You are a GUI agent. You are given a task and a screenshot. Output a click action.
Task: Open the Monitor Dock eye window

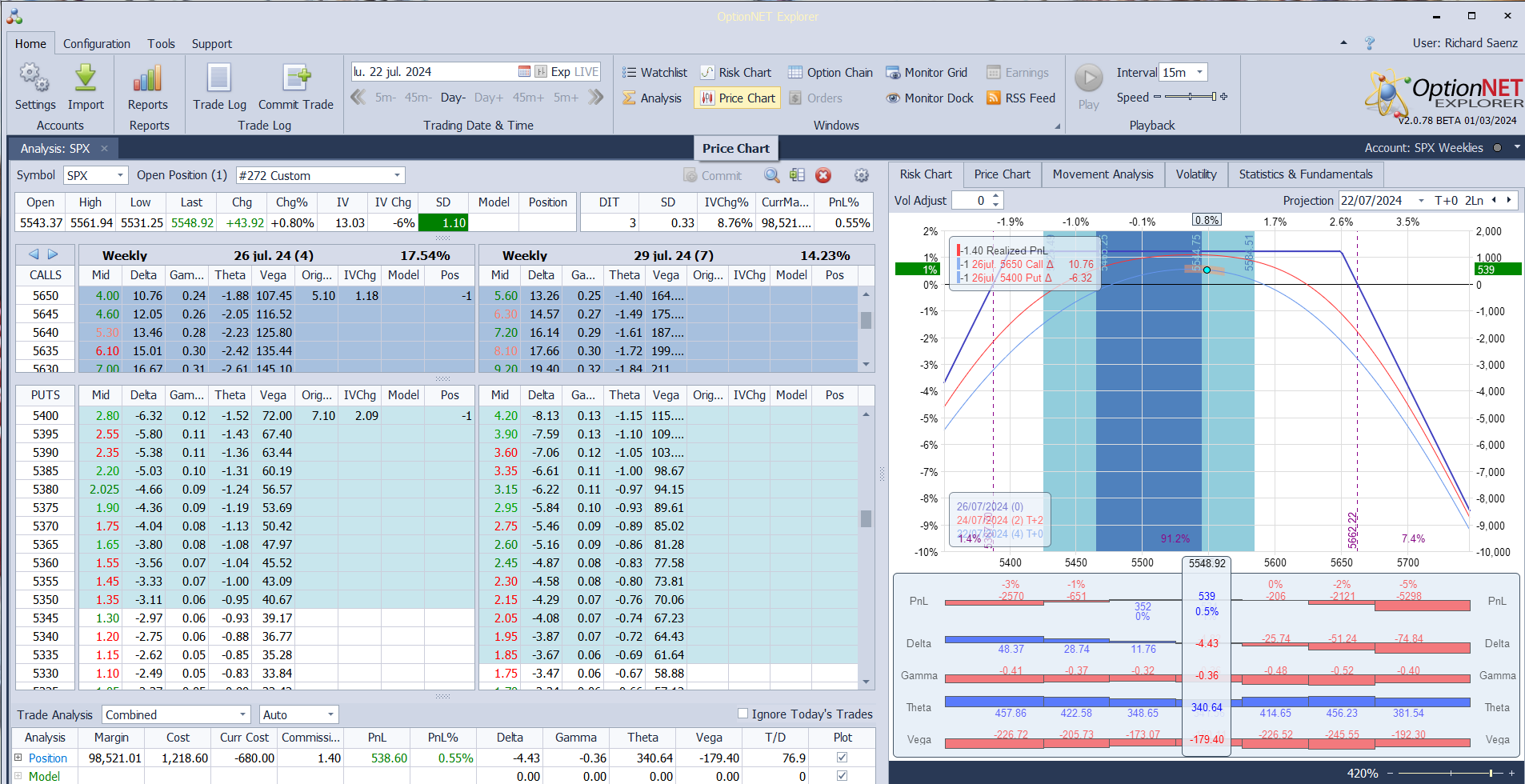[930, 98]
